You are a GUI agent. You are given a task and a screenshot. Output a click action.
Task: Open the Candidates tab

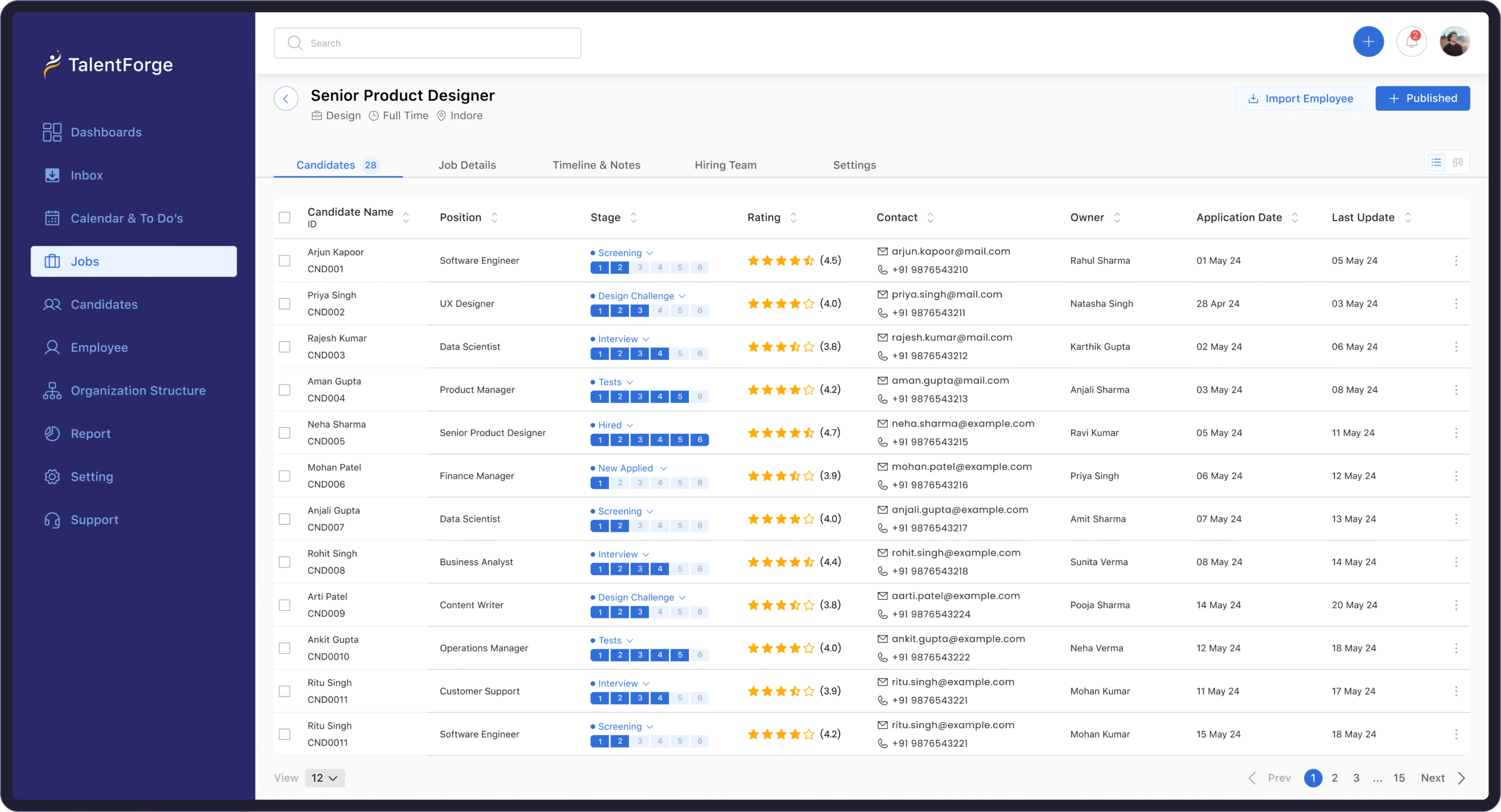click(337, 165)
